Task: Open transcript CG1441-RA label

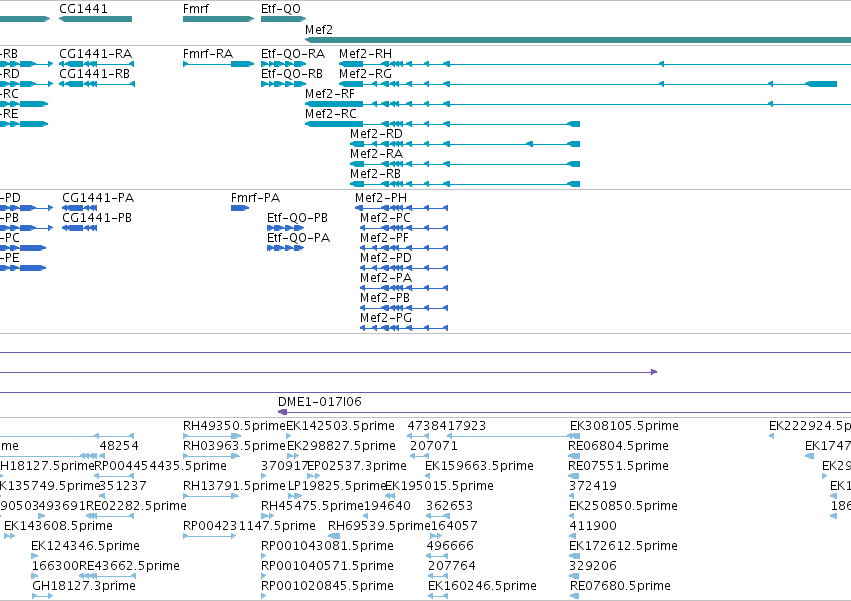Action: [96, 54]
